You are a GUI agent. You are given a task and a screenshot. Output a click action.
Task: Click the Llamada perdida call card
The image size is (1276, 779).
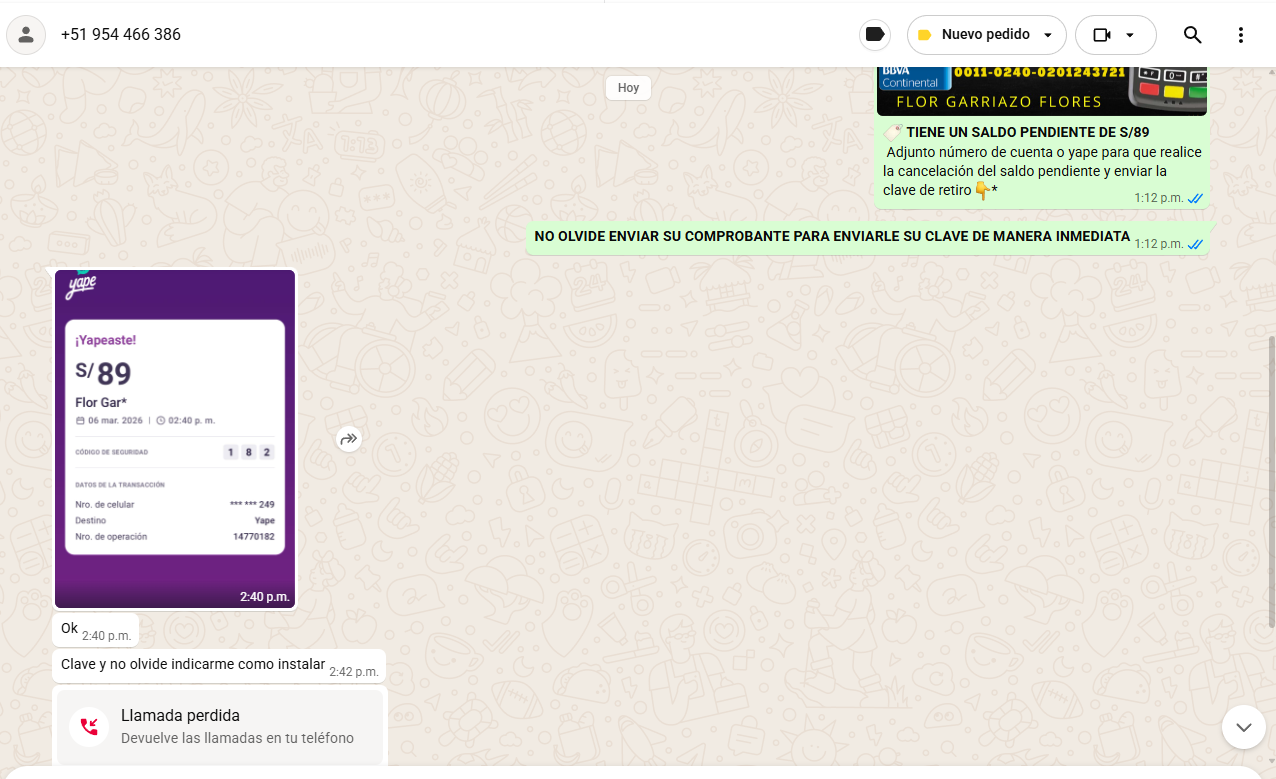tap(220, 726)
